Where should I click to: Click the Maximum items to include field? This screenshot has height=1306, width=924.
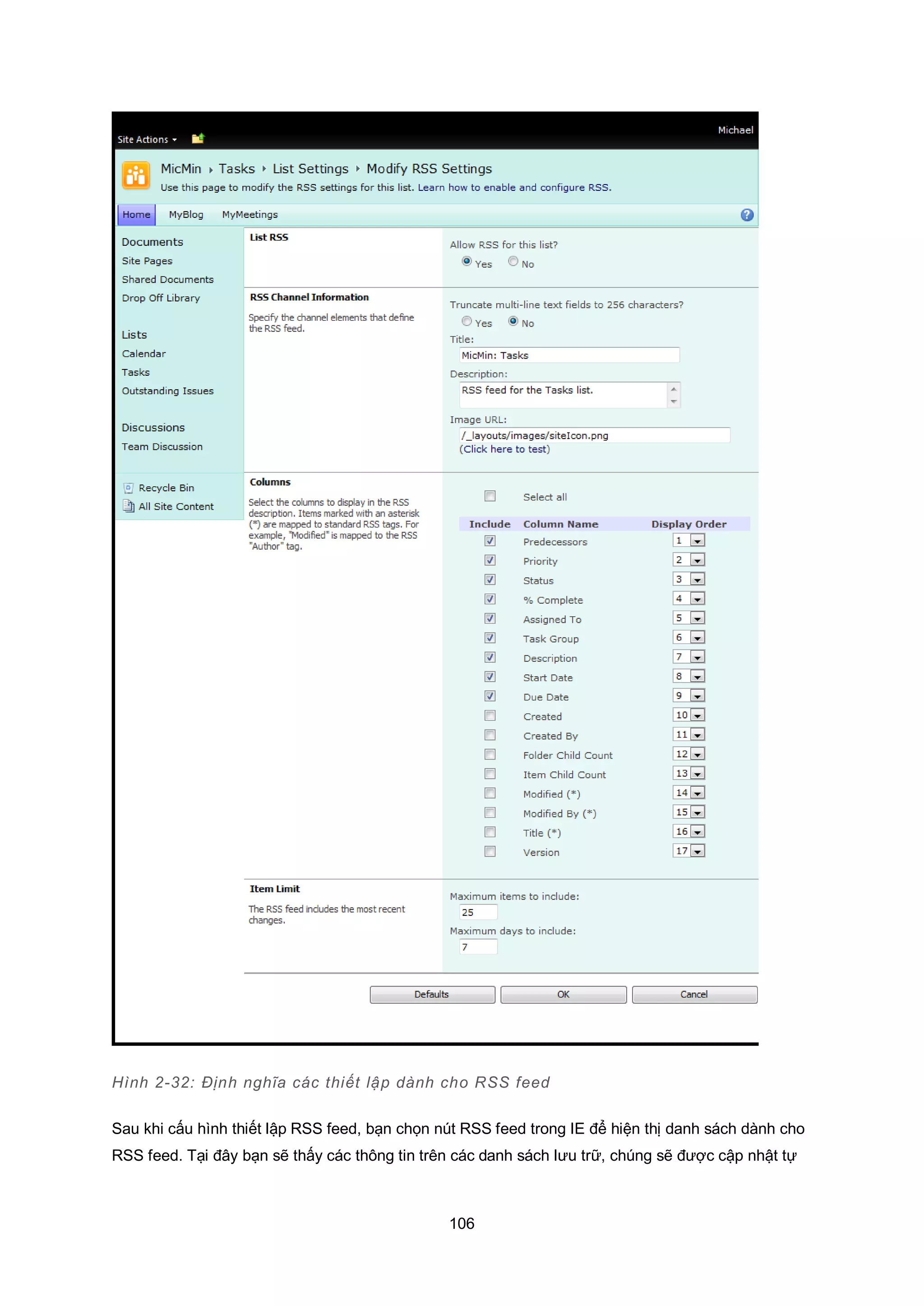point(479,912)
